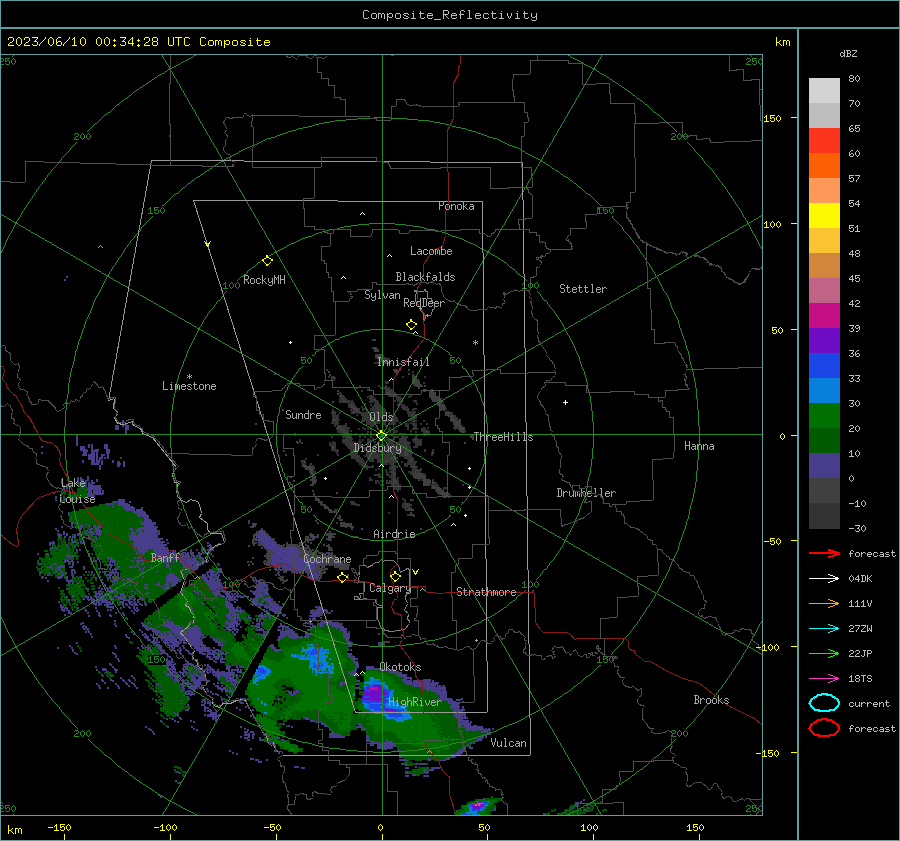The image size is (900, 841).
Task: Click the Innisfail label
Action: (x=403, y=362)
